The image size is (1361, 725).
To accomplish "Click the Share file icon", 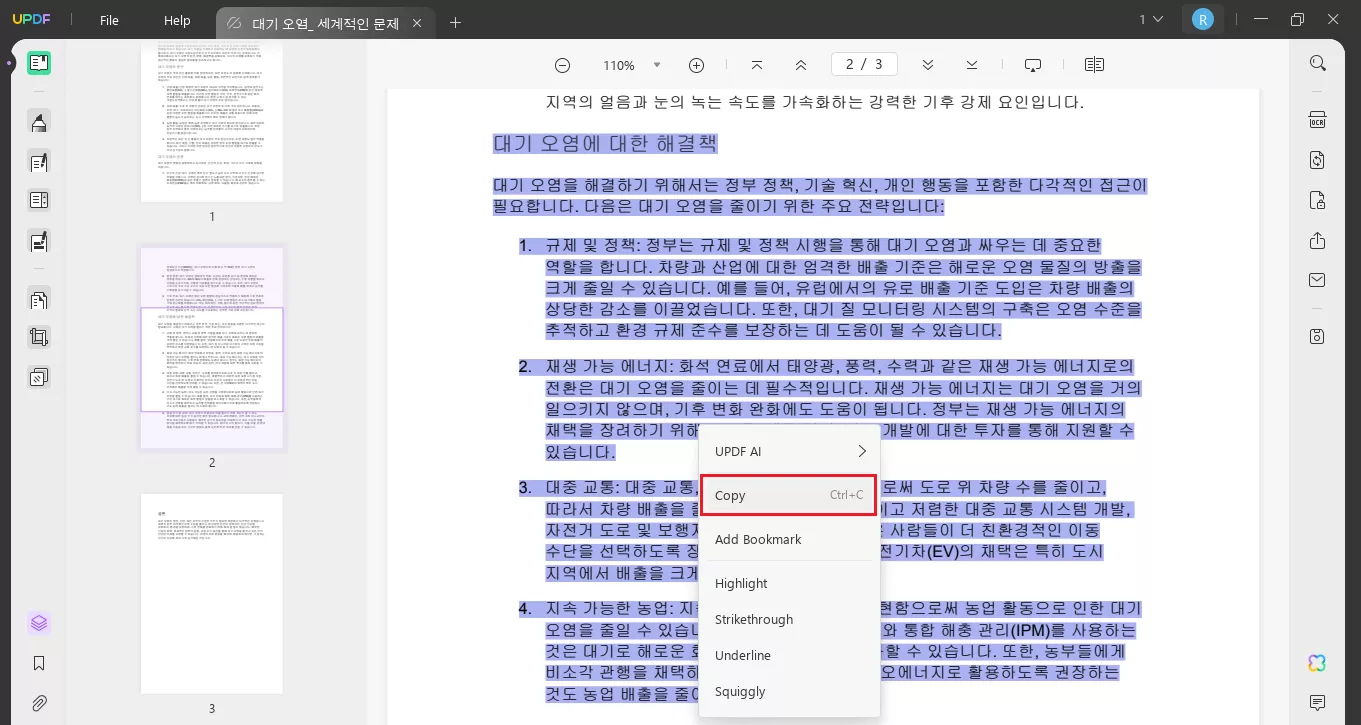I will (x=1317, y=241).
